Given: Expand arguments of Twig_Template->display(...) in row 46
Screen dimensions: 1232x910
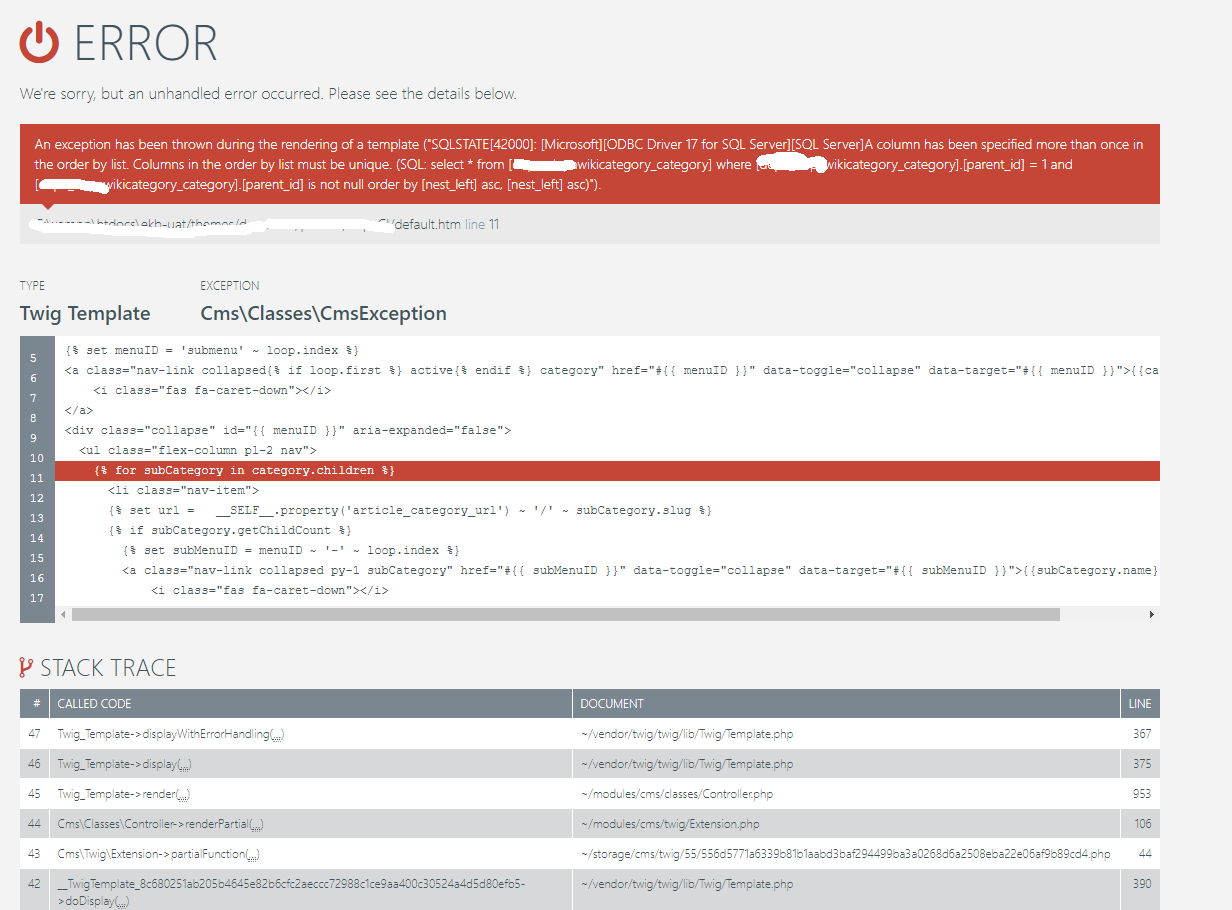Looking at the screenshot, I should 184,764.
